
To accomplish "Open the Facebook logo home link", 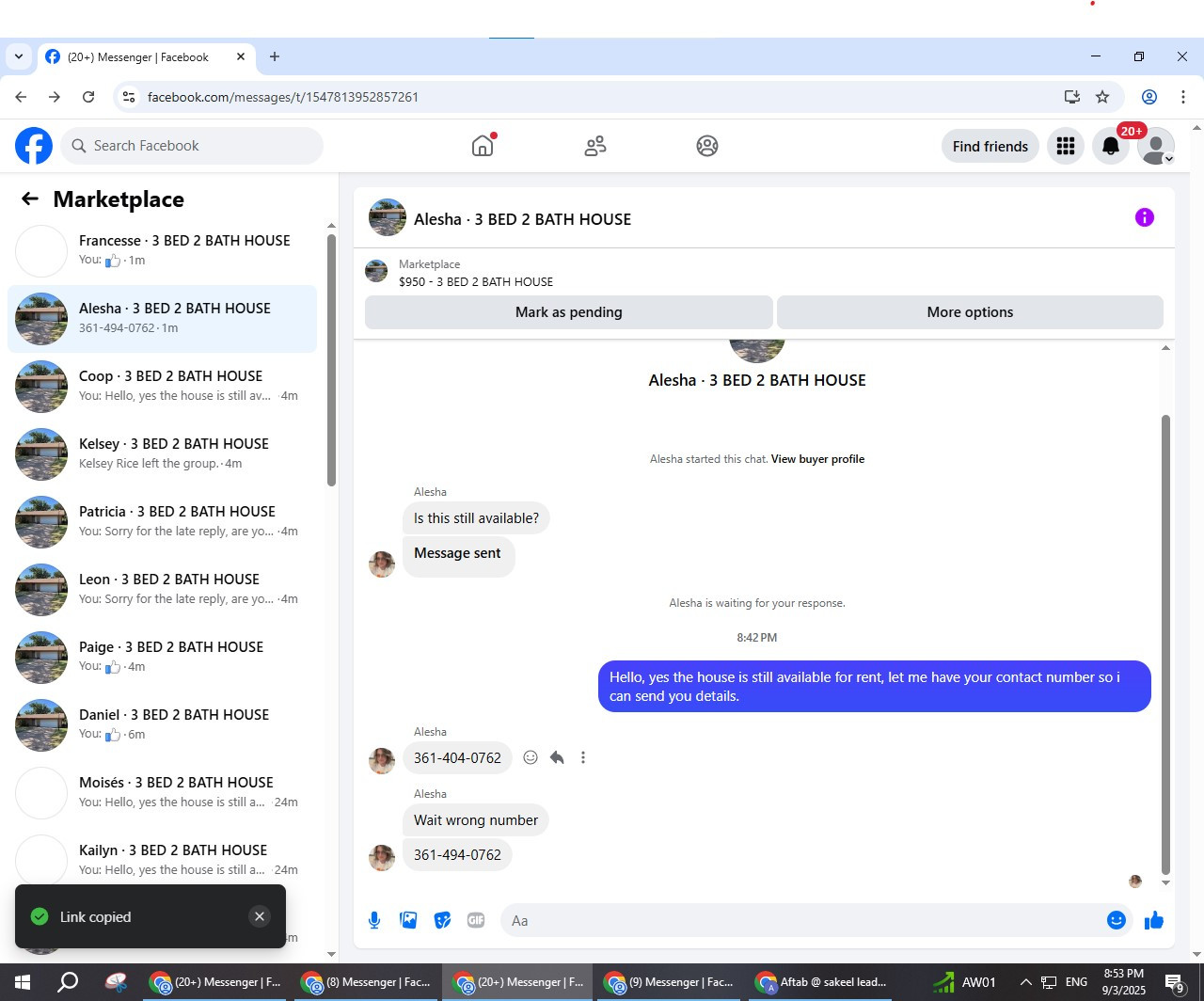I will [x=34, y=146].
